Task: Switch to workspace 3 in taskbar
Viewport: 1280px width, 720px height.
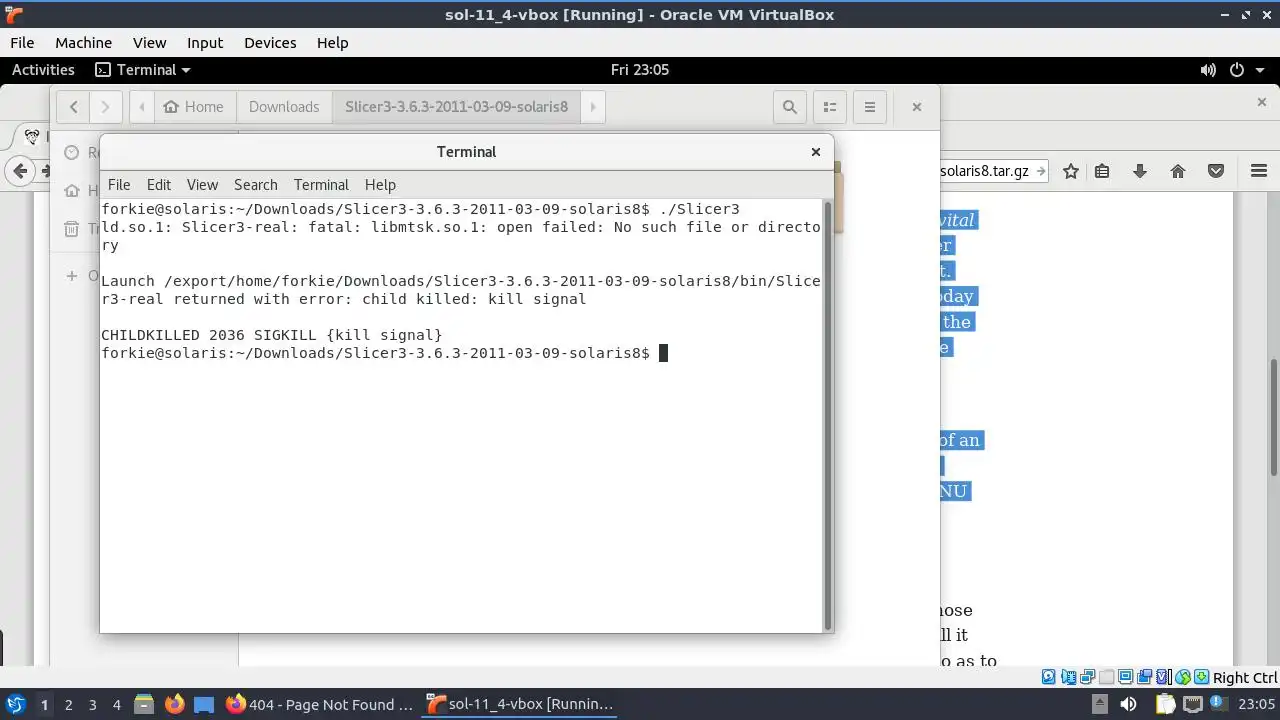Action: (92, 705)
